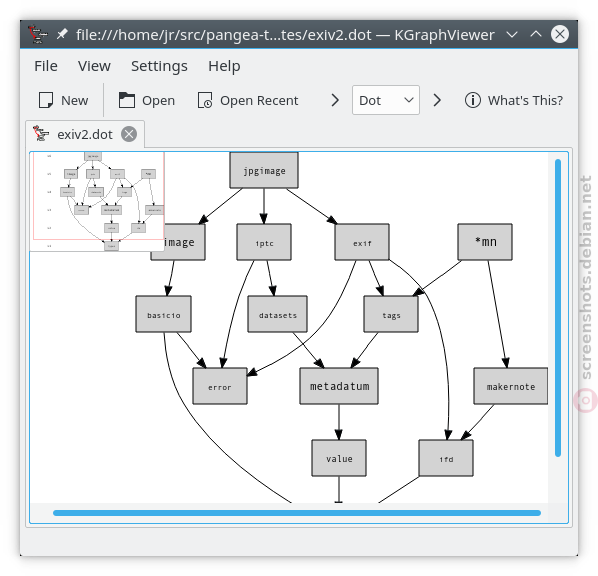Viewport: 598px width, 576px height.
Task: Click the vertical scrollbar of graph view
Action: click(x=558, y=308)
